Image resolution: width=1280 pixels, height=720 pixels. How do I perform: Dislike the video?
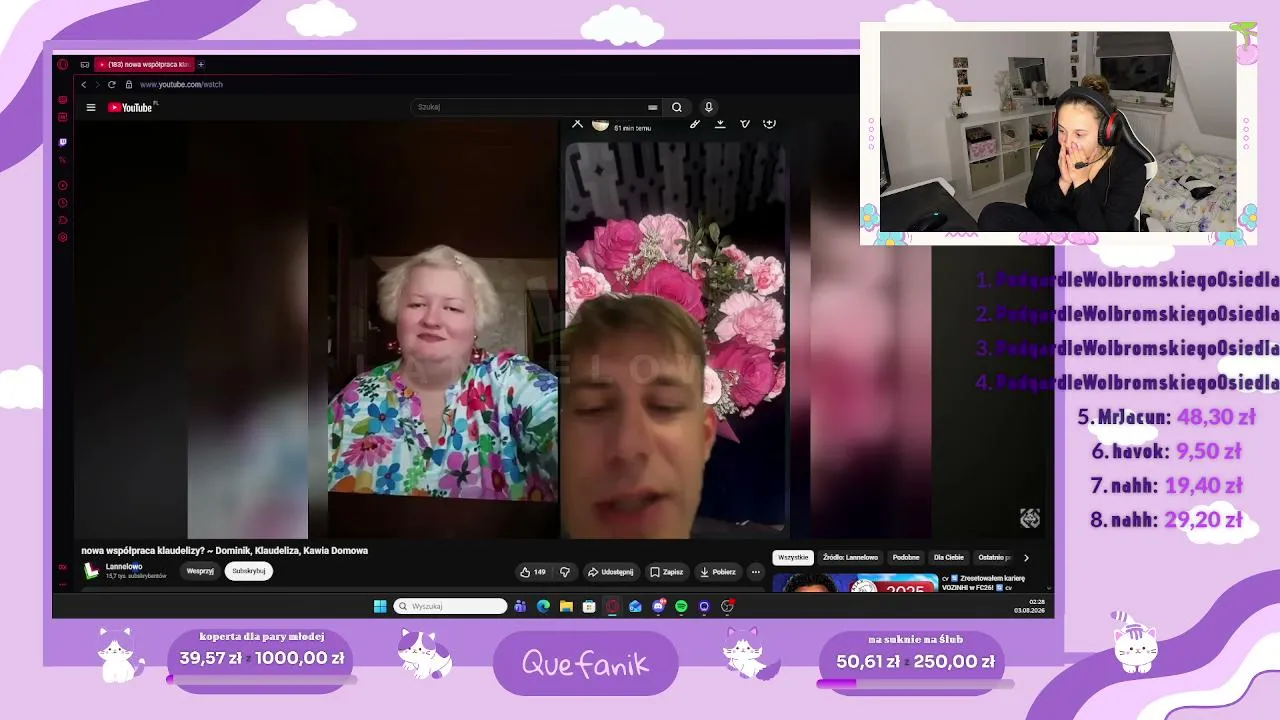click(x=565, y=572)
